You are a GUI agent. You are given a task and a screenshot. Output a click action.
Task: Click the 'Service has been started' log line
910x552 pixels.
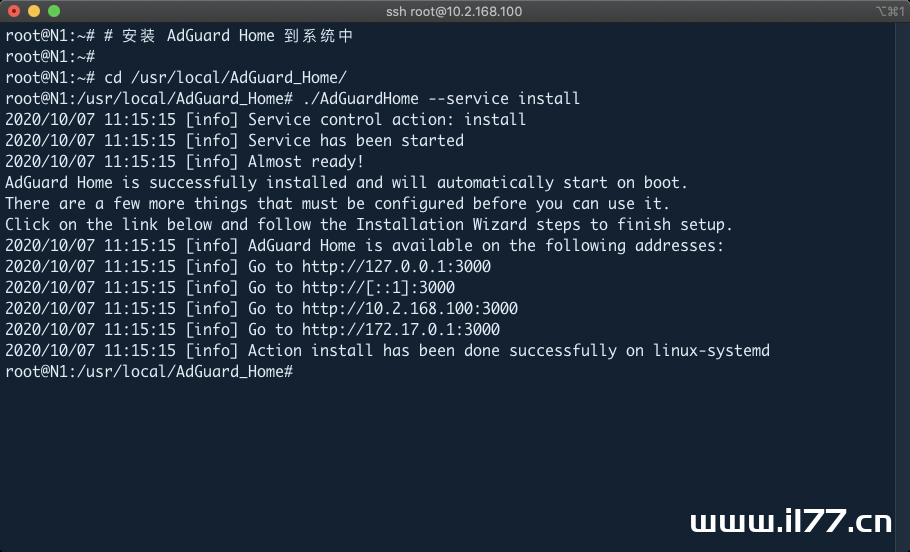point(234,140)
